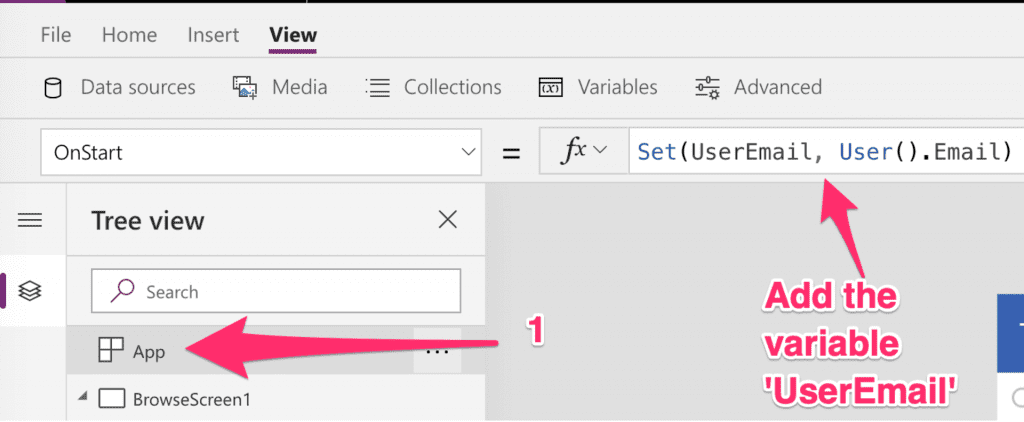Collapse the BrowseScreen1 tree node
The width and height of the screenshot is (1024, 422).
coord(82,397)
